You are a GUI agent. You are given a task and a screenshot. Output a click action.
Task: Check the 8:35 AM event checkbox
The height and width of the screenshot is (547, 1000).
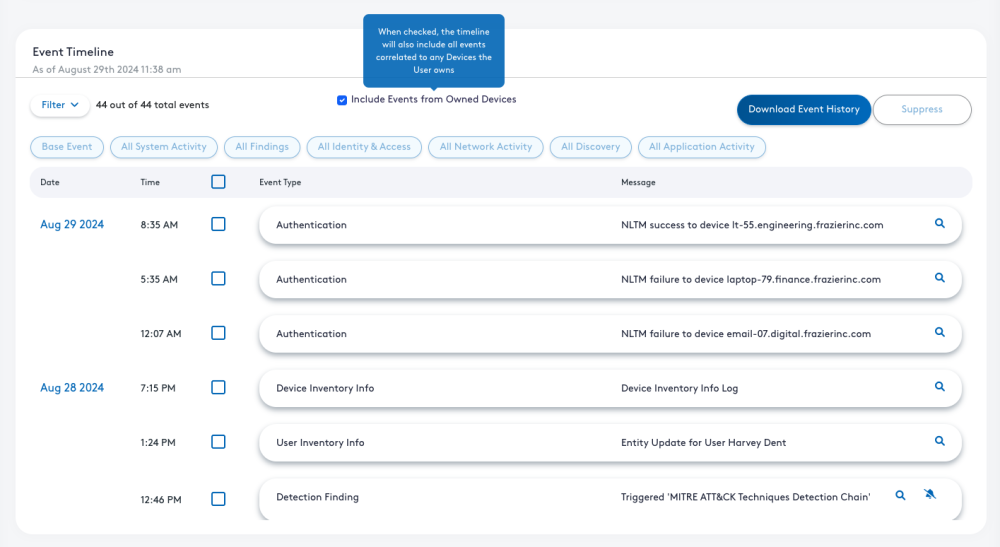click(218, 224)
